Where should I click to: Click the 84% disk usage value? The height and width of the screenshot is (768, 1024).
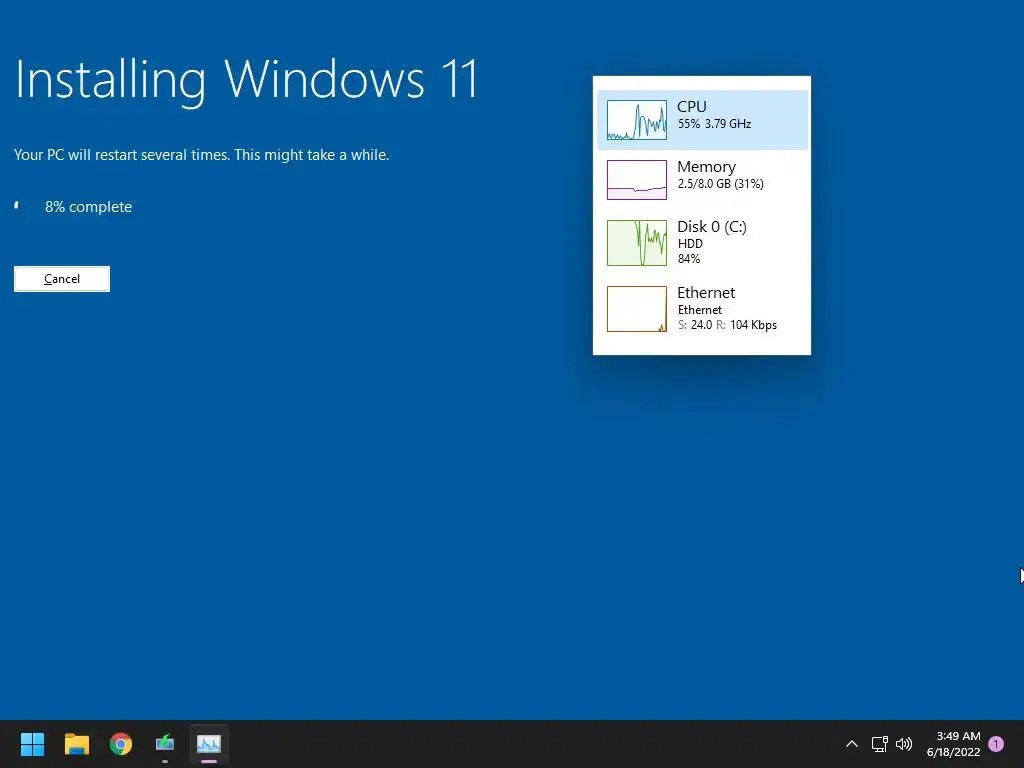(688, 259)
